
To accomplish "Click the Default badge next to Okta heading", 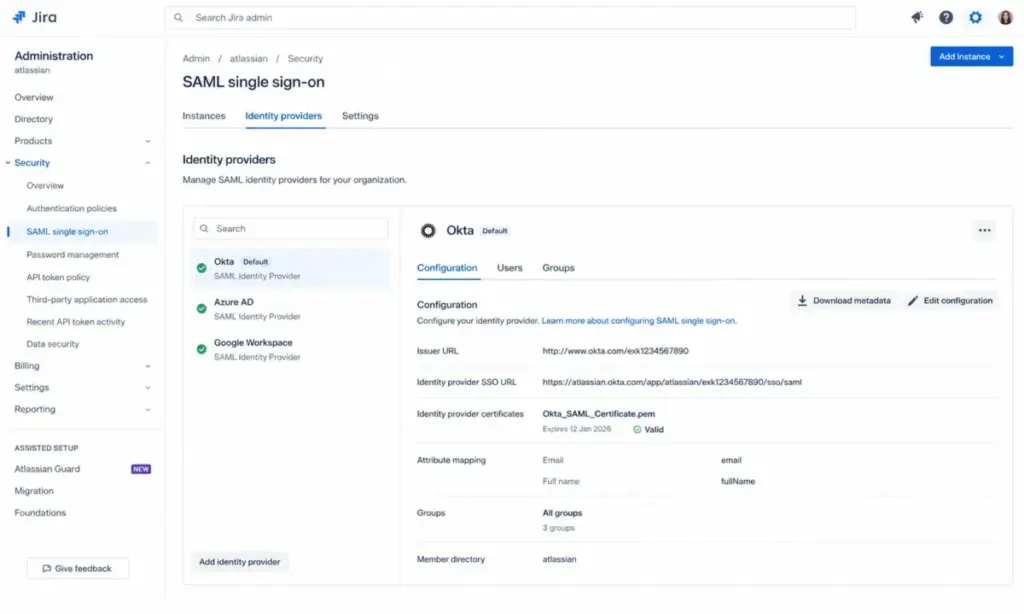I will tap(494, 231).
